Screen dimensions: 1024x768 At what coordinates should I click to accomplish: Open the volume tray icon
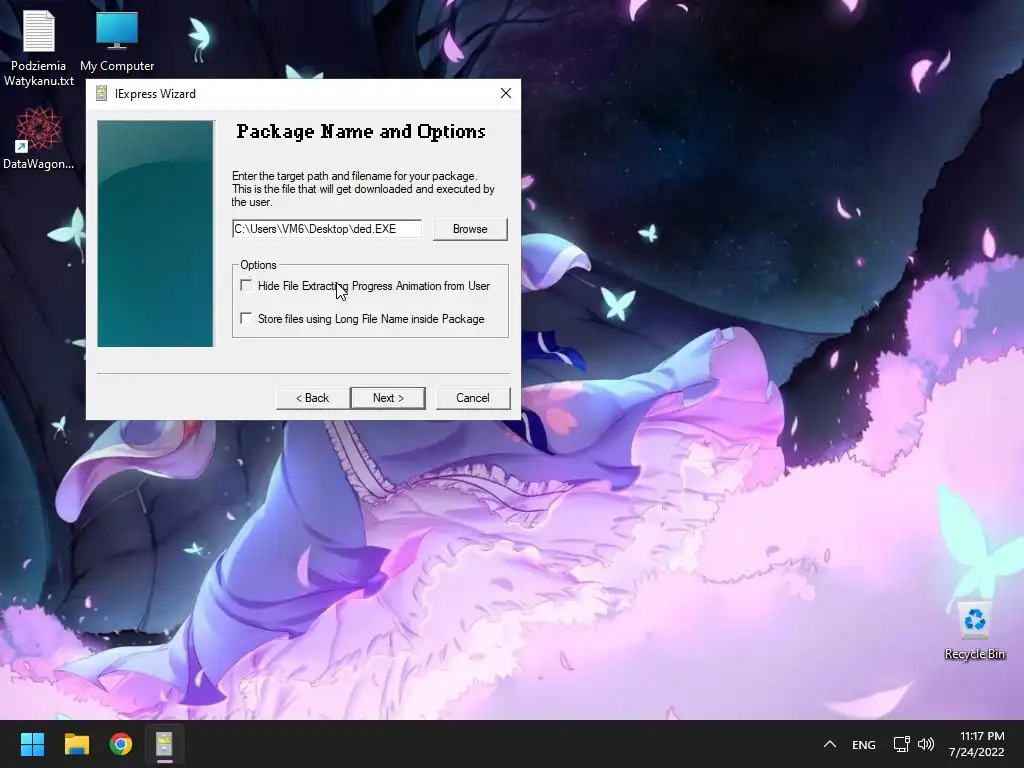(926, 744)
